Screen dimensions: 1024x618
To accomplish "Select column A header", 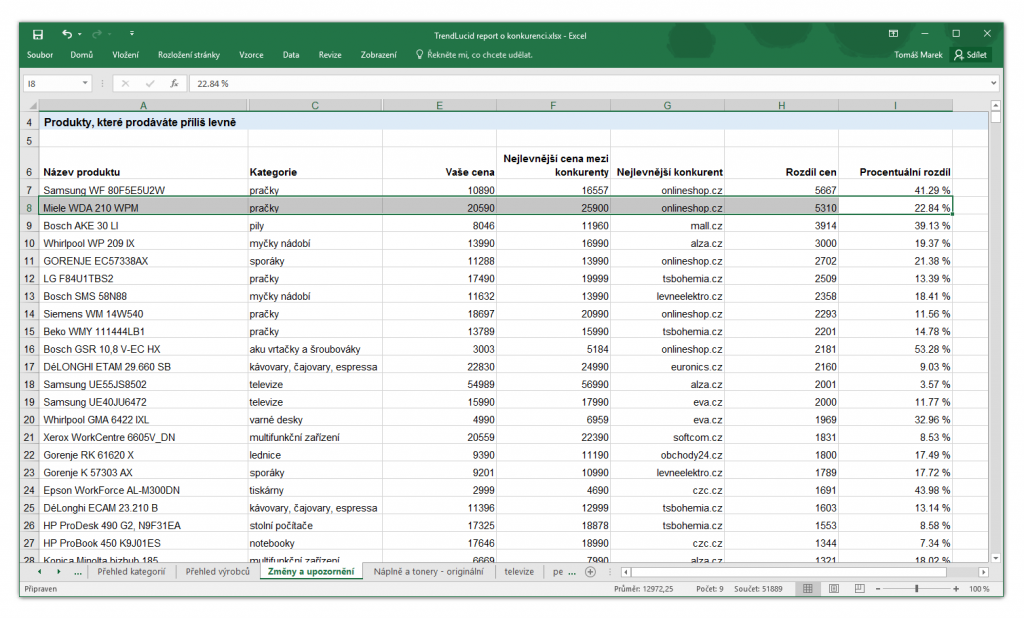I will [x=143, y=105].
